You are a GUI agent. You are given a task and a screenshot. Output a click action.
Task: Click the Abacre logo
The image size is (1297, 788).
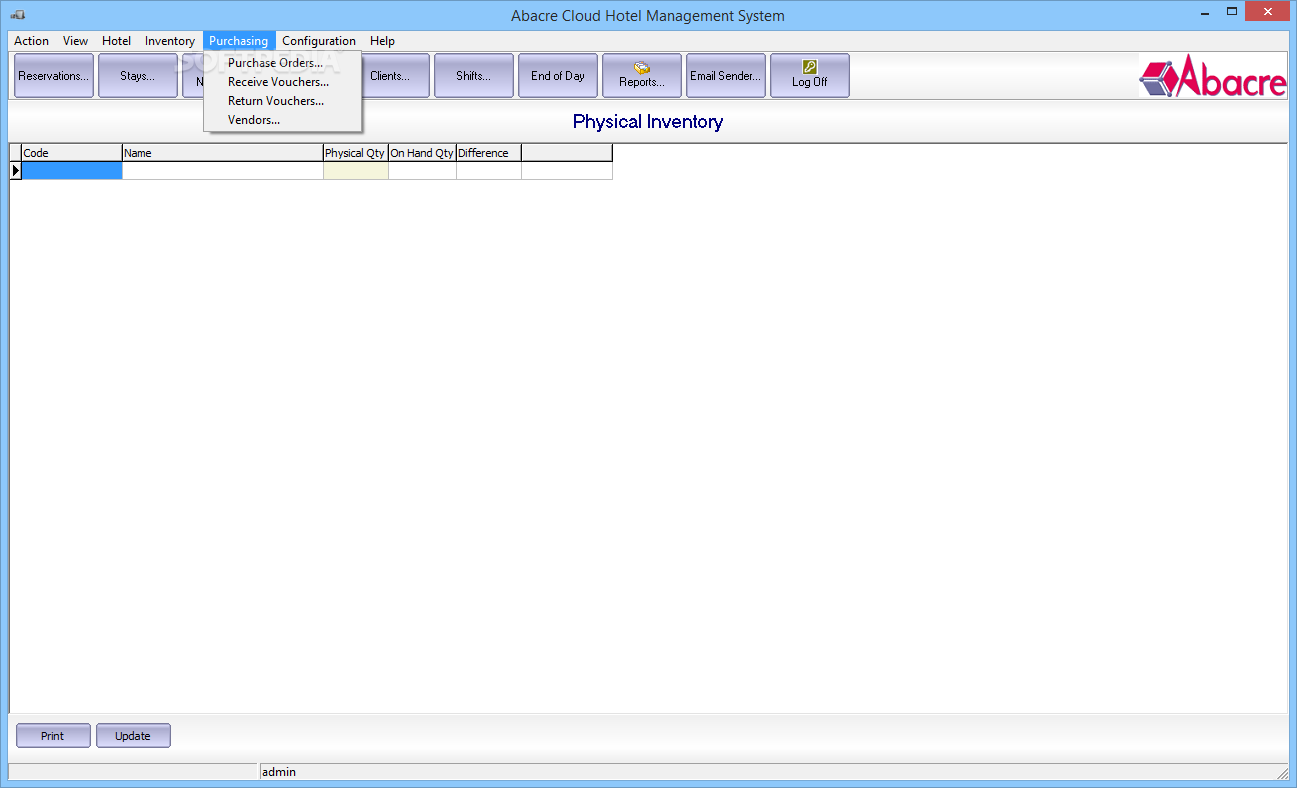[x=1213, y=76]
